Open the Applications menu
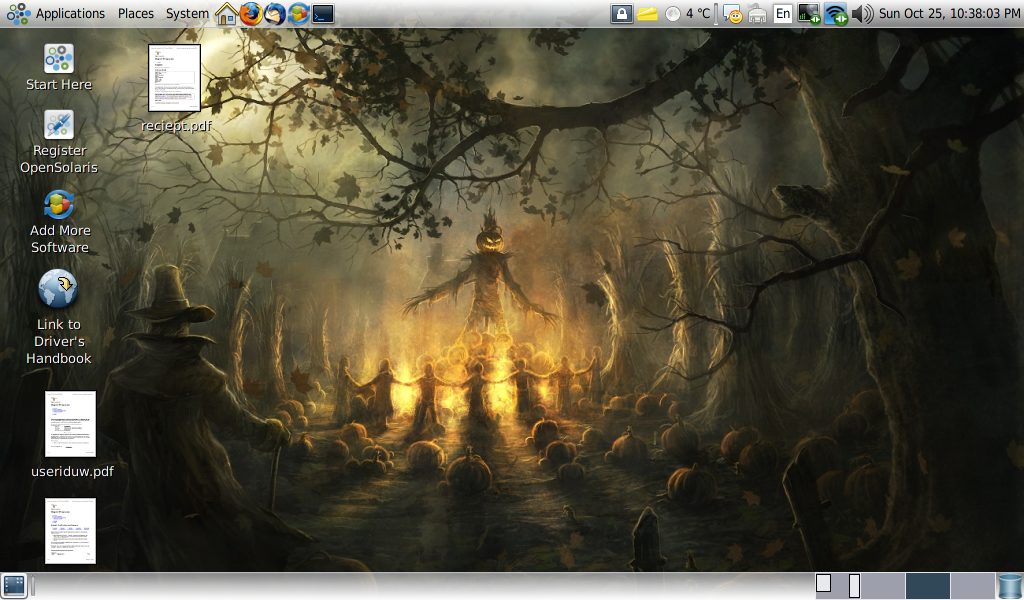This screenshot has width=1024, height=600. (70, 13)
